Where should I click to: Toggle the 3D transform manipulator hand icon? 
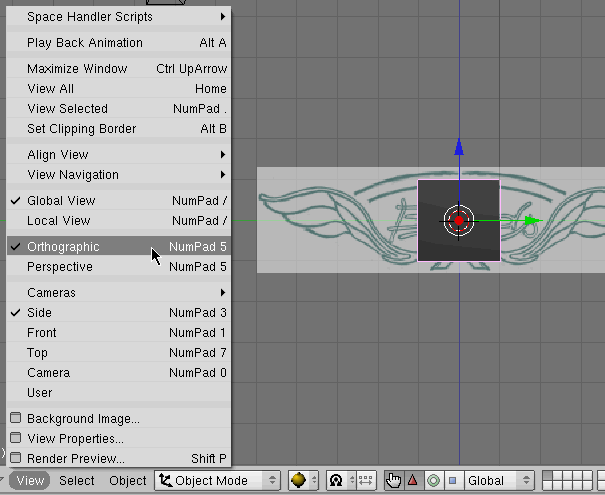(x=394, y=481)
